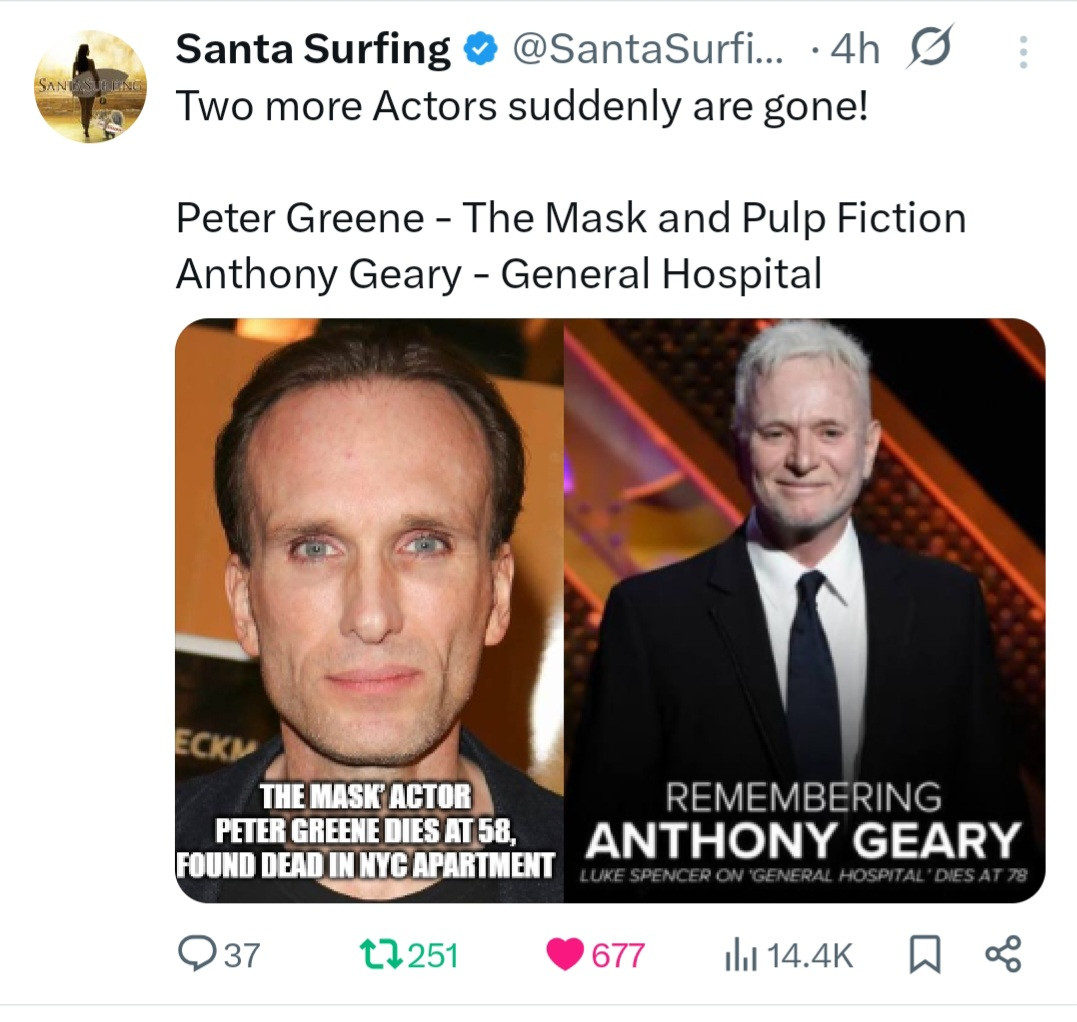Open the @SantaSurfi... handle link
This screenshot has height=1022, width=1077.
[x=650, y=50]
